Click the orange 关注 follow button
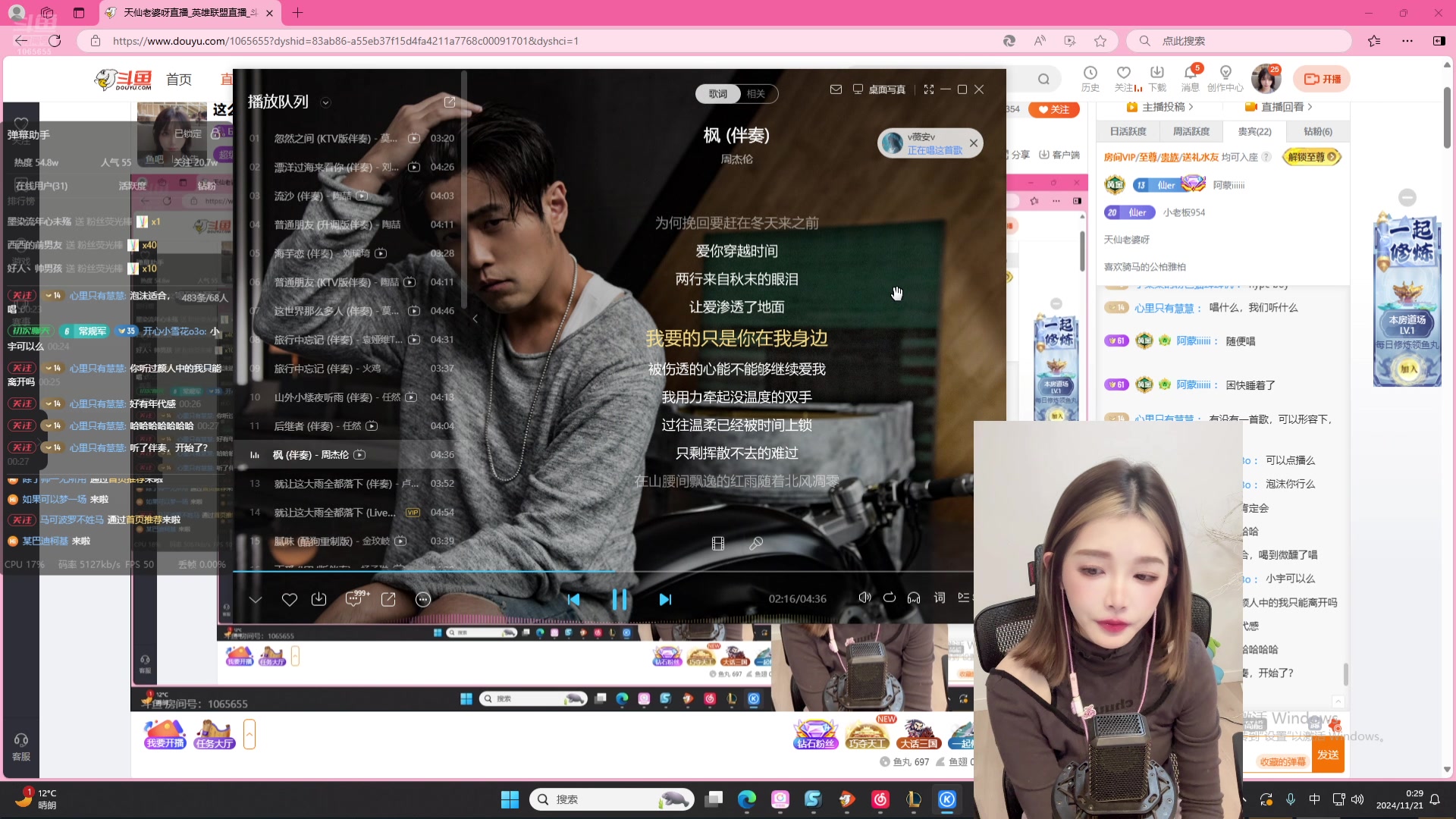The height and width of the screenshot is (819, 1456). tap(1054, 109)
